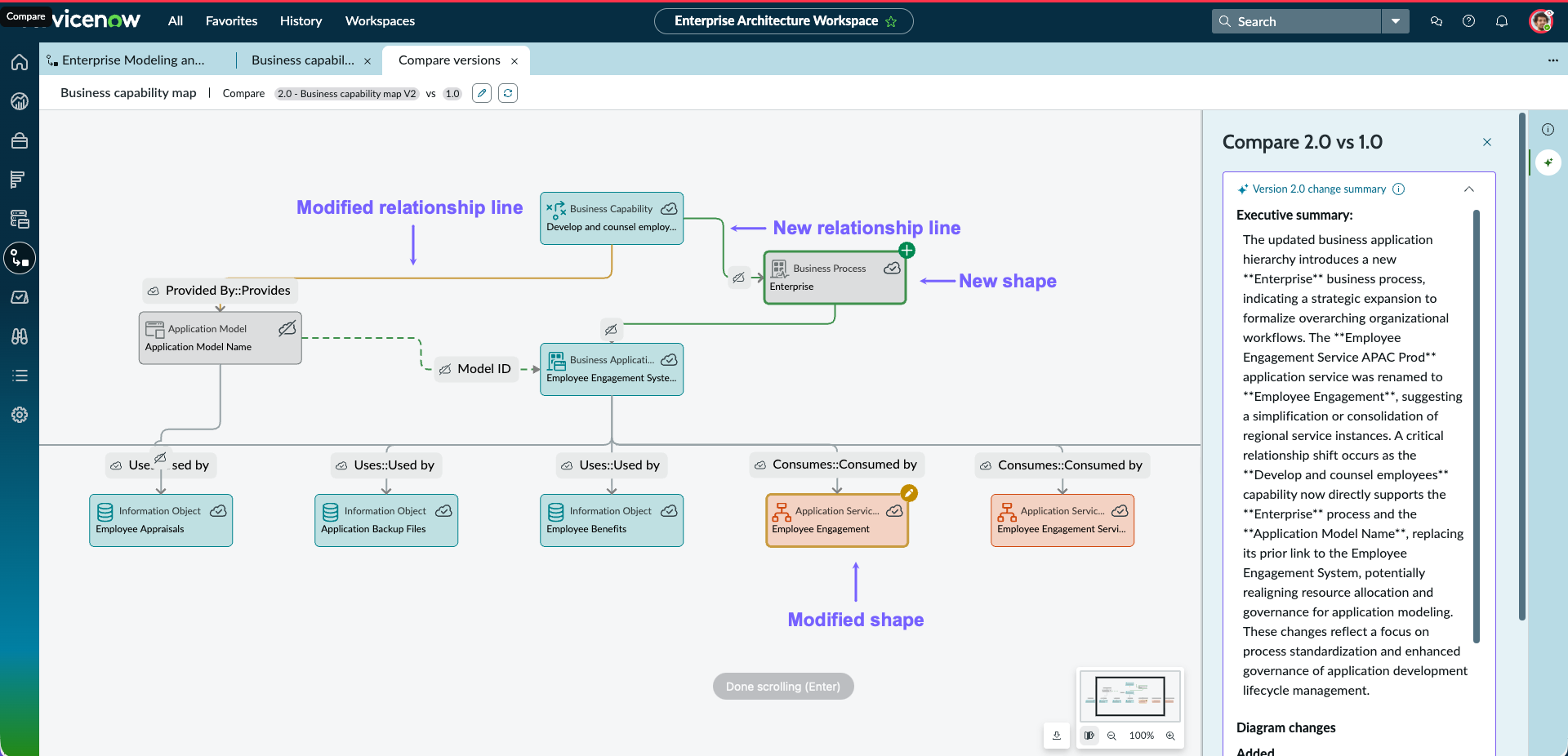This screenshot has width=1568, height=756.
Task: Switch to Business capabil... tab
Action: point(303,60)
